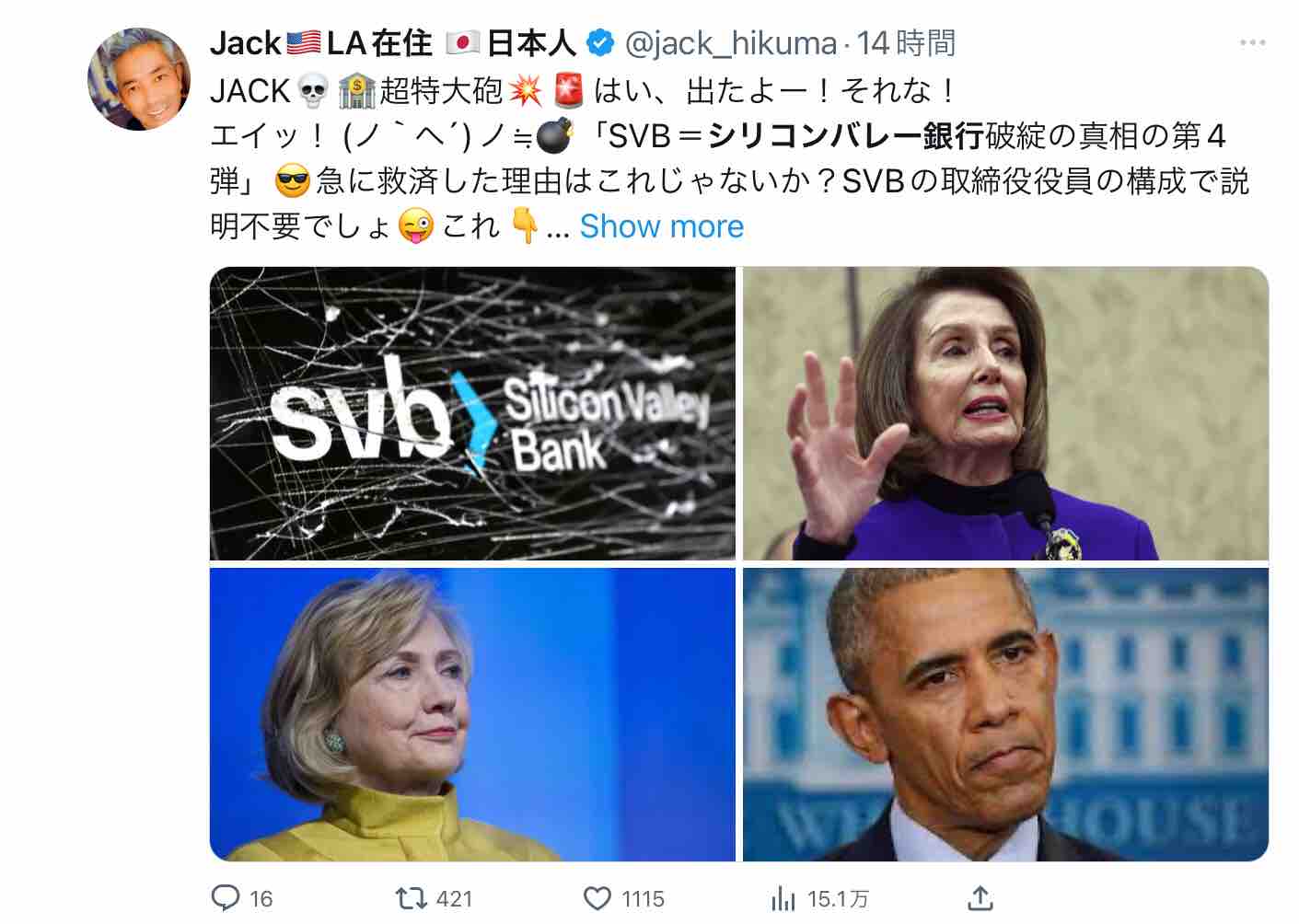Click the blue verified badge
This screenshot has width=1299, height=924.
click(601, 42)
